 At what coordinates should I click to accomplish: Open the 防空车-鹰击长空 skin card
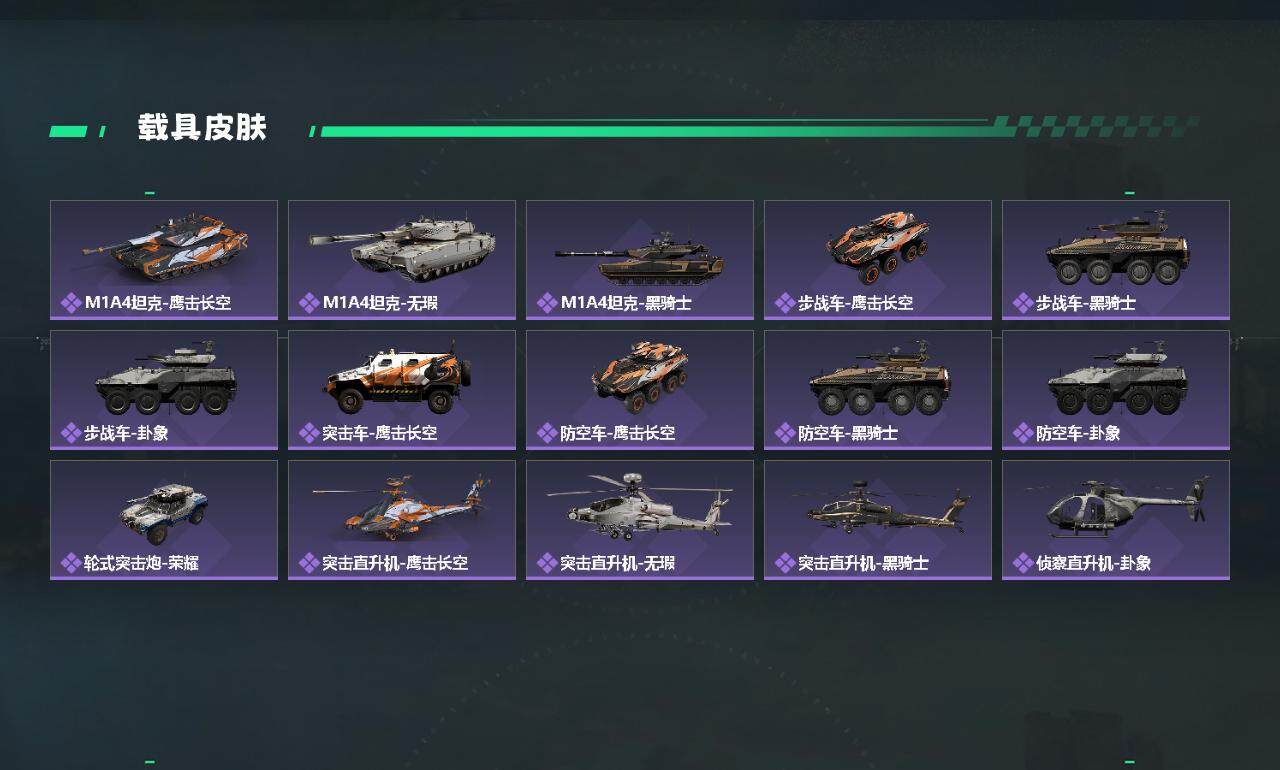(640, 390)
